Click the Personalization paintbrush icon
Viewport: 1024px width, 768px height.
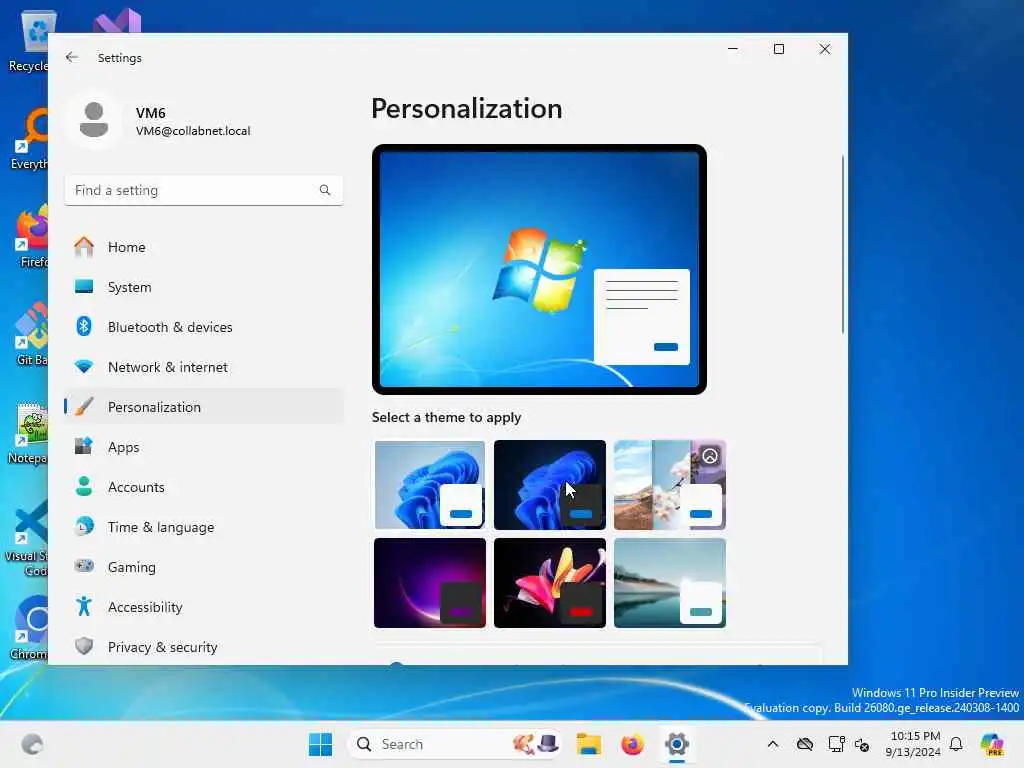coord(84,406)
